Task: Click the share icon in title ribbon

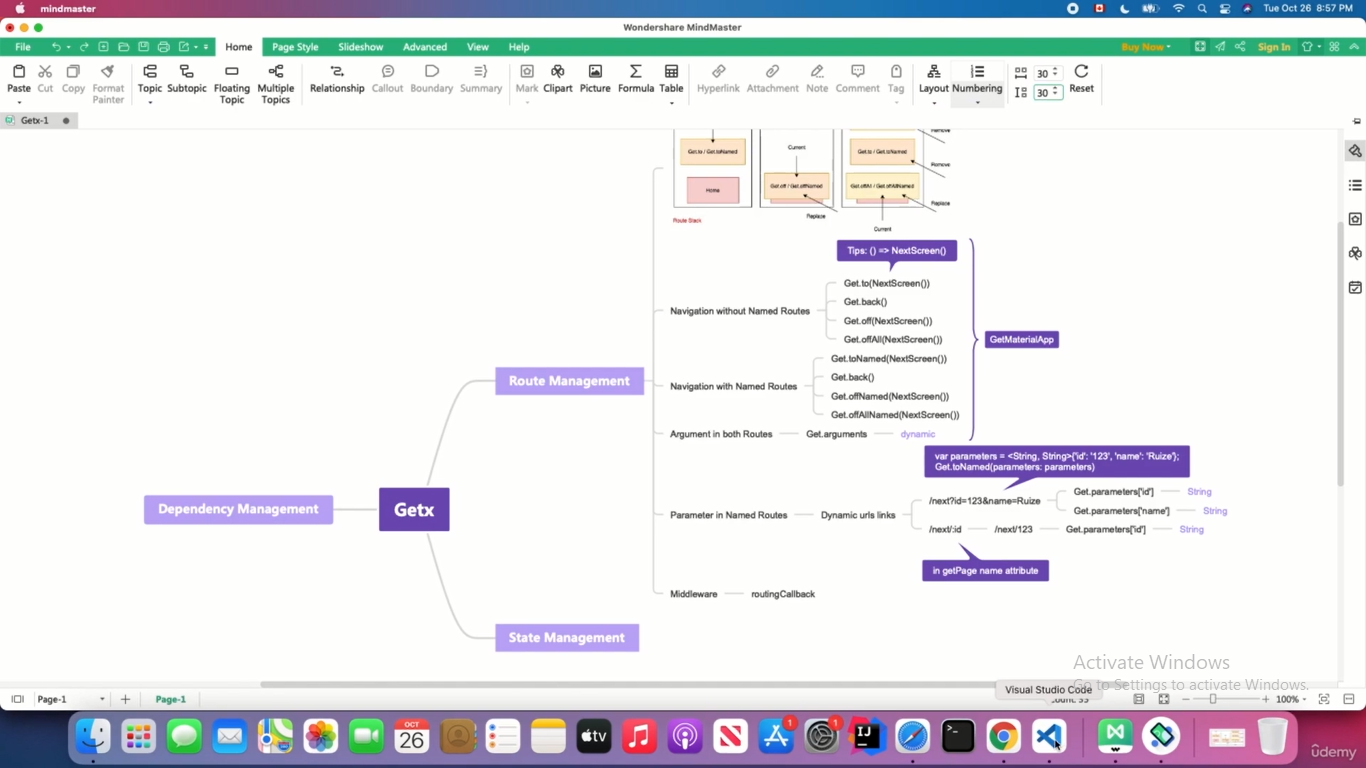Action: click(1240, 47)
